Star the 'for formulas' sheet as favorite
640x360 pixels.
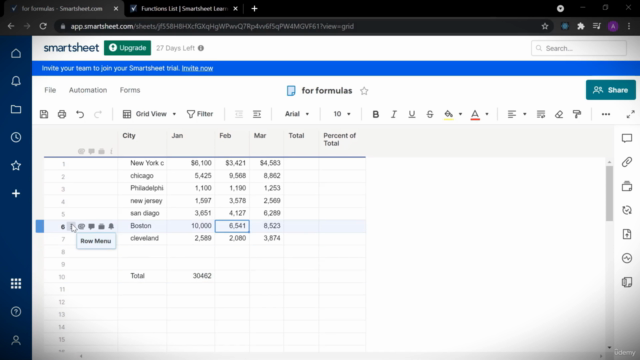point(364,91)
